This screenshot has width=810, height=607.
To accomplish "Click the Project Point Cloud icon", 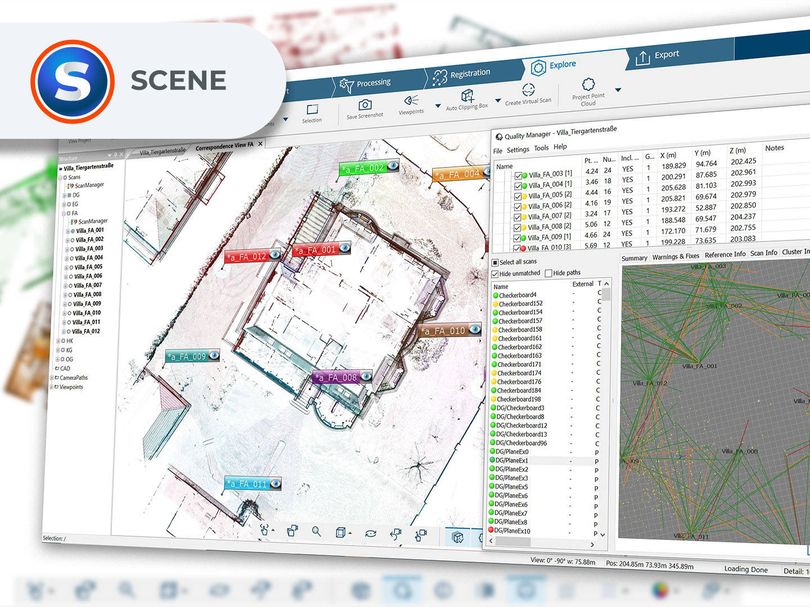I will pos(588,84).
